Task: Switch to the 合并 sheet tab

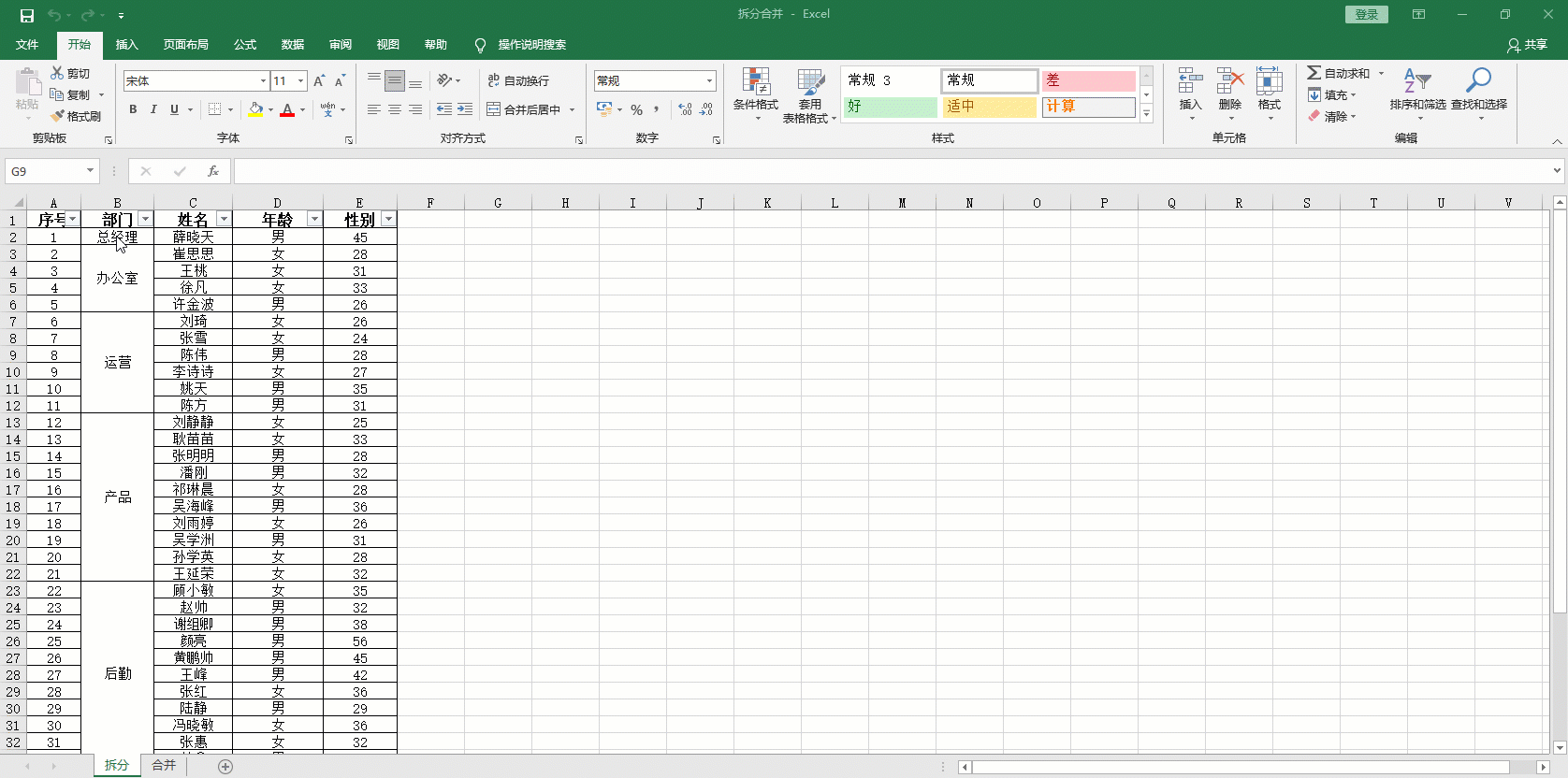Action: coord(164,765)
